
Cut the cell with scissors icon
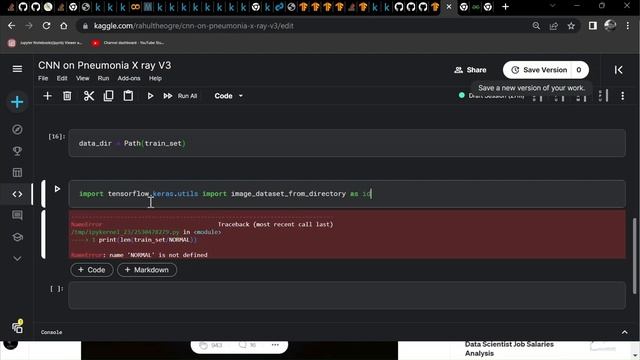pos(89,96)
